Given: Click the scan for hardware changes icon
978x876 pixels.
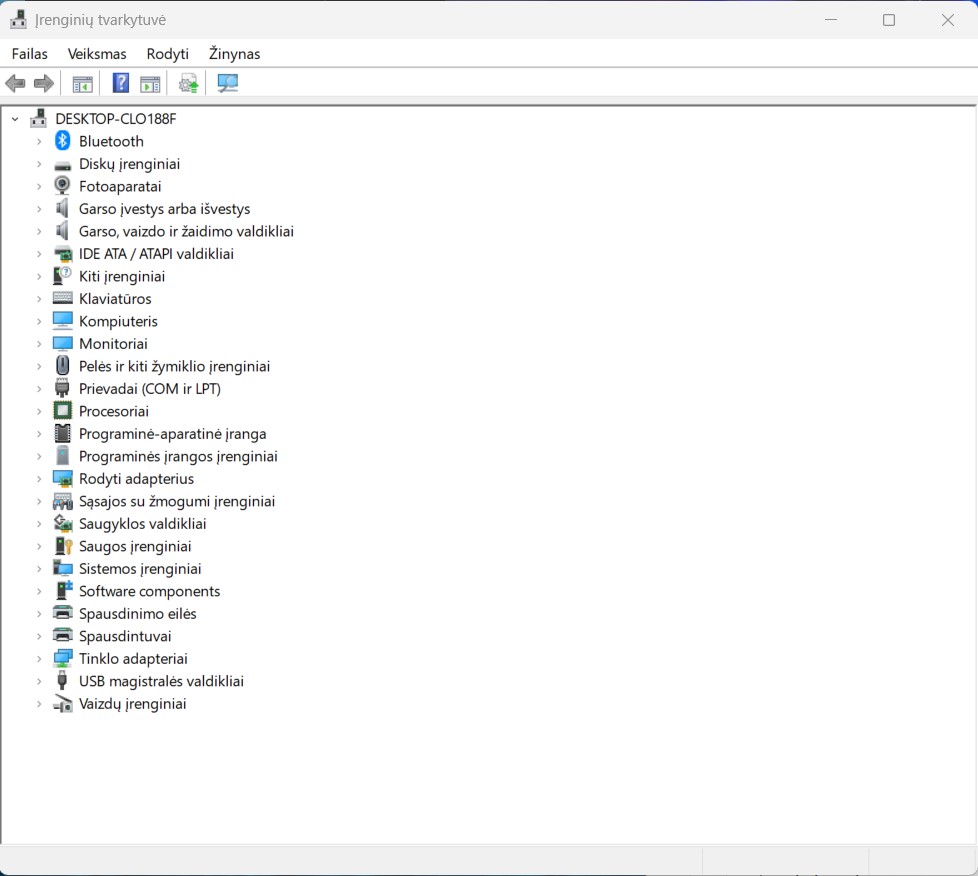Looking at the screenshot, I should click(x=228, y=84).
